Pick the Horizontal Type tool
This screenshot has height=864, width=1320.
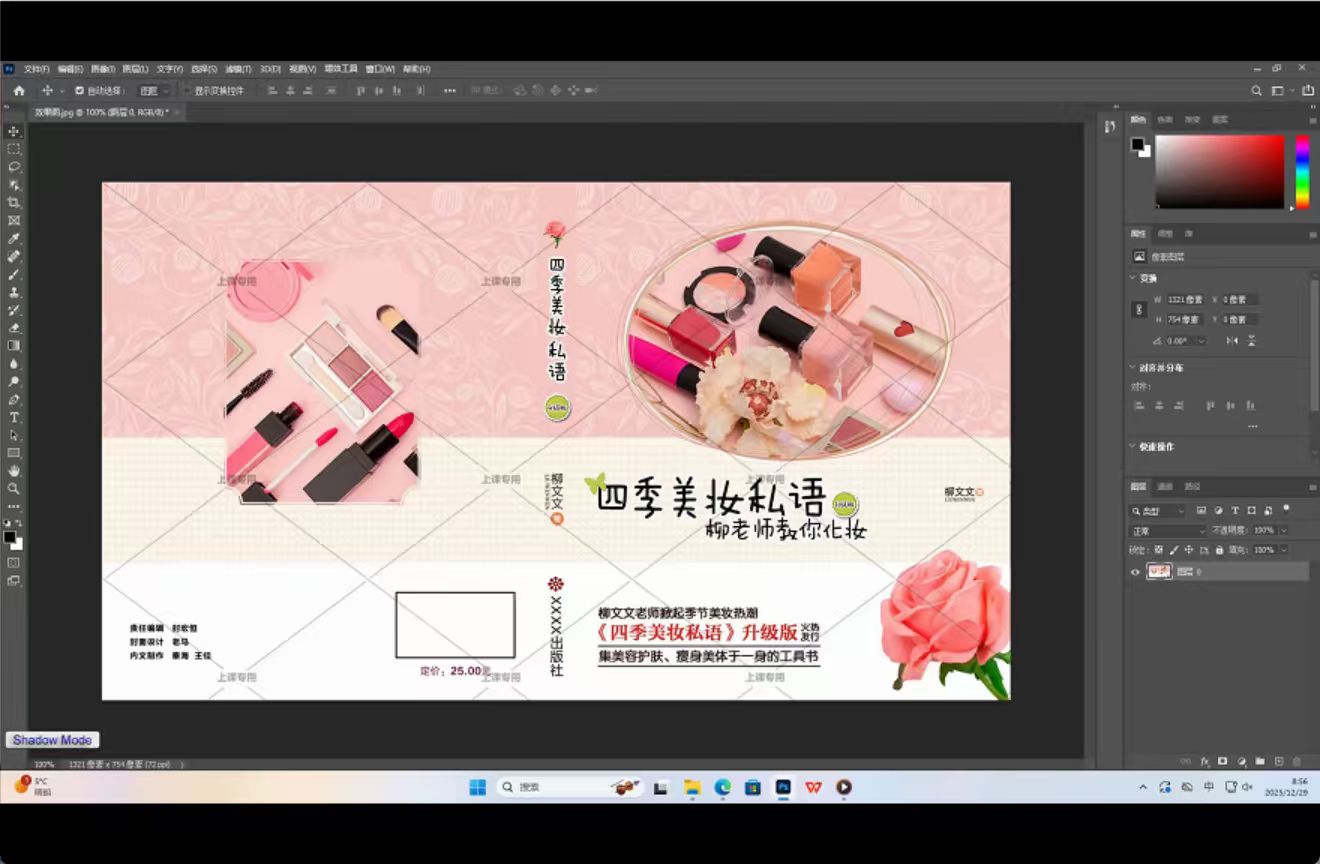point(14,417)
